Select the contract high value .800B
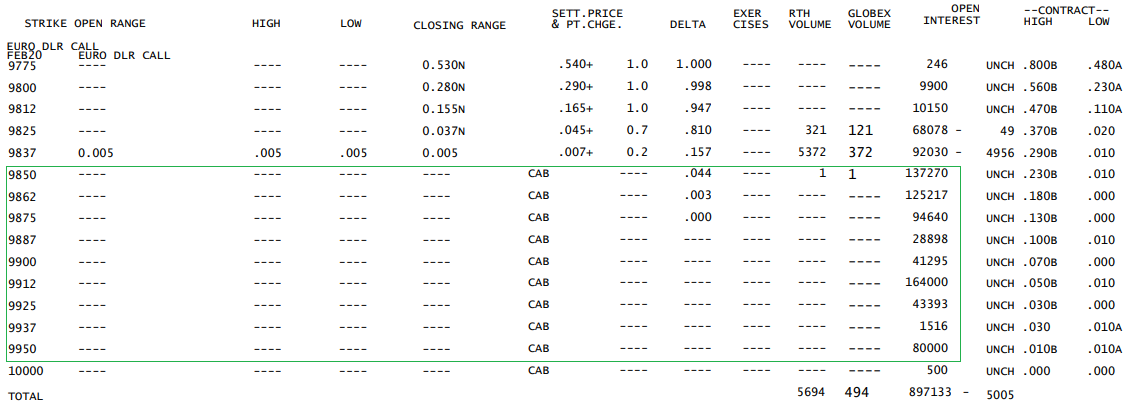Viewport: 1145px width, 401px height. [x=1042, y=65]
